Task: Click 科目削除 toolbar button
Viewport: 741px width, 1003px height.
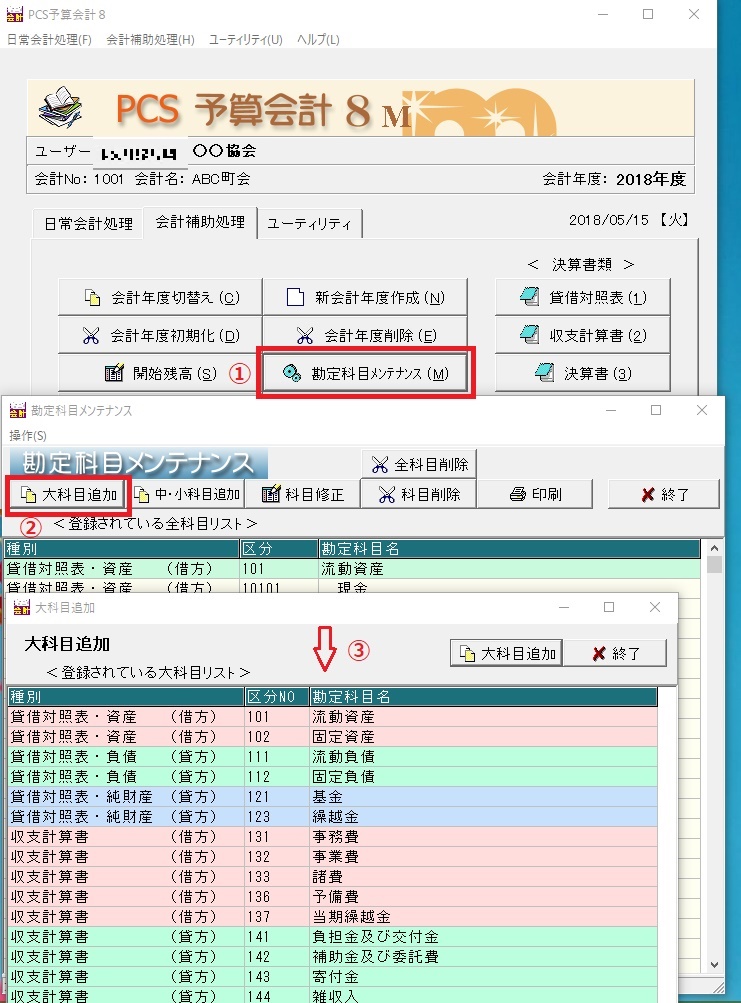Action: point(418,494)
